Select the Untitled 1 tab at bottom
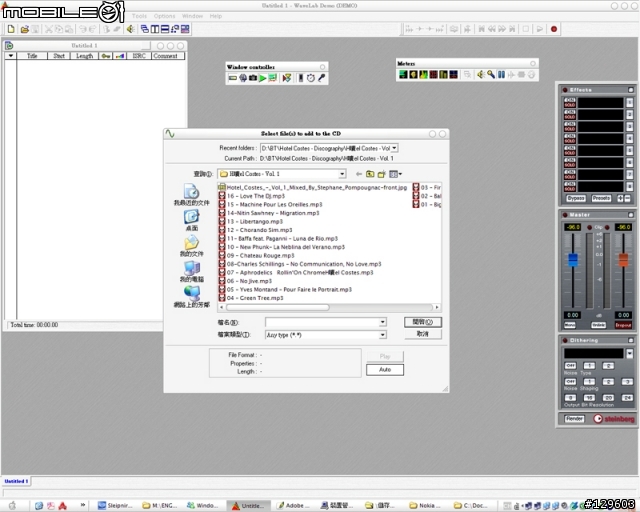640x512 pixels. point(16,481)
